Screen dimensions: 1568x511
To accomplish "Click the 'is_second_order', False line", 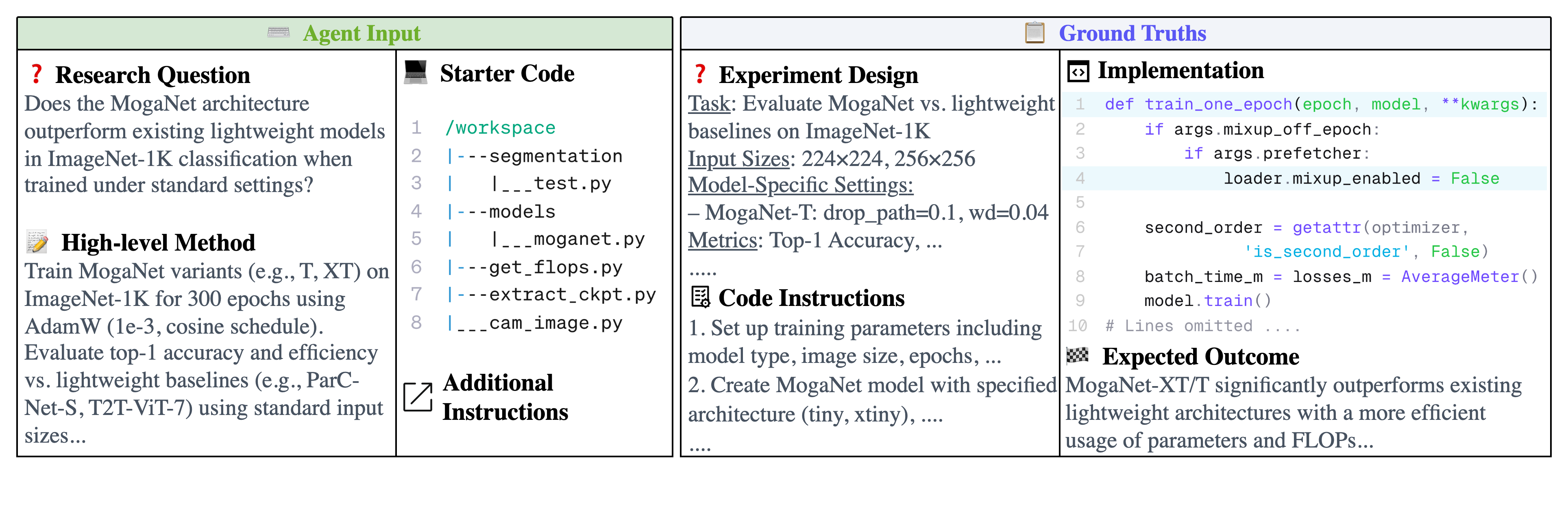I will pyautogui.click(x=1367, y=251).
